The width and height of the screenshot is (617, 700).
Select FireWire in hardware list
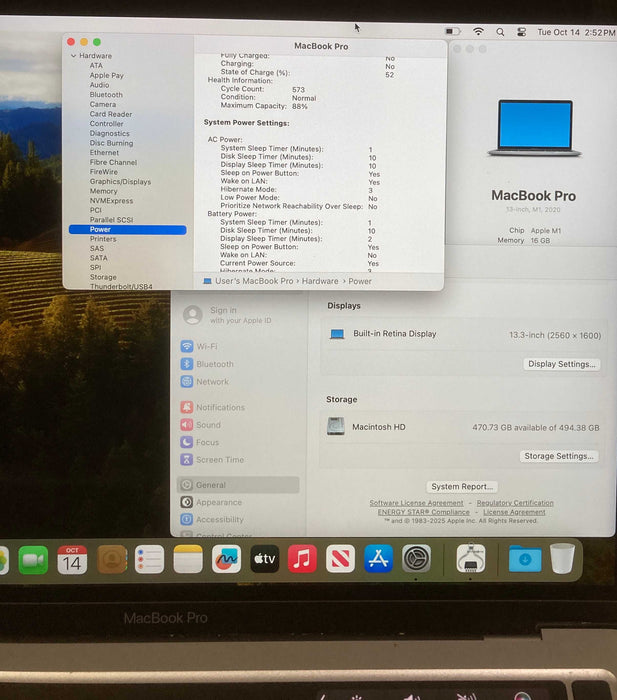click(104, 172)
